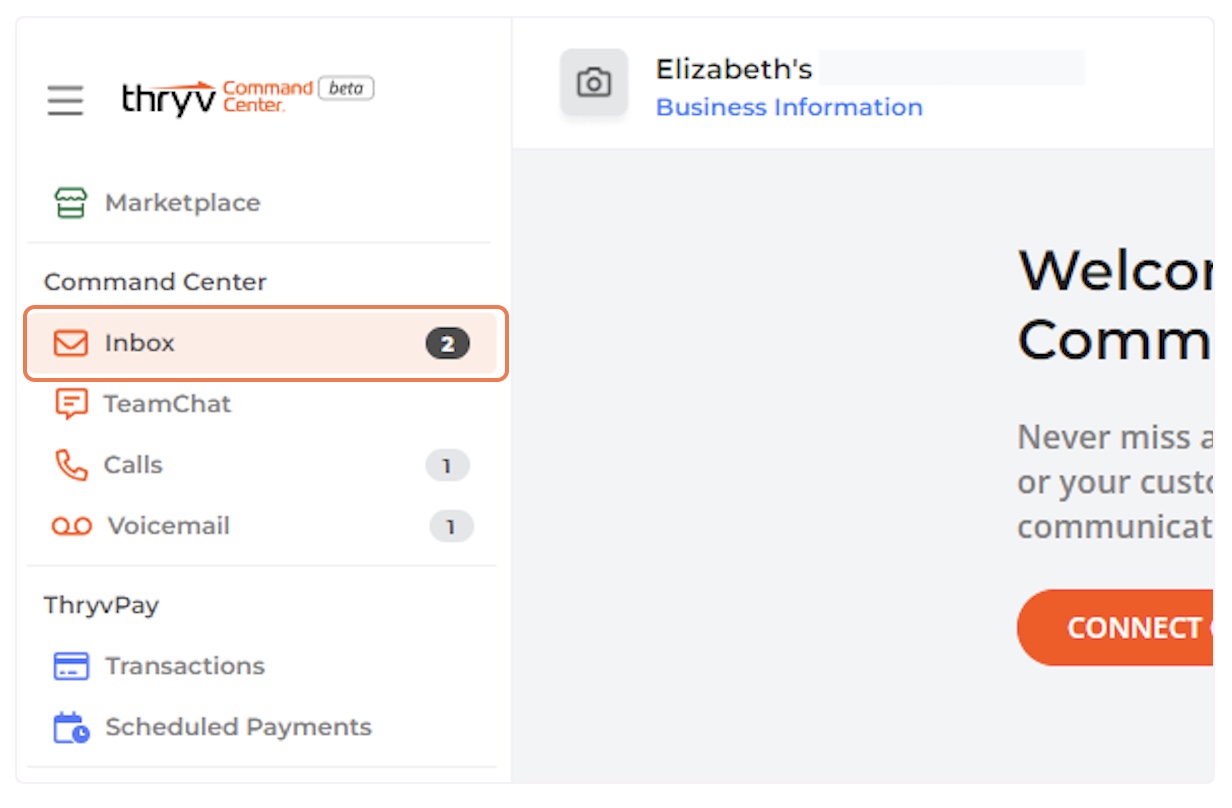
Task: Click the Voicemail tape icon
Action: tap(72, 526)
